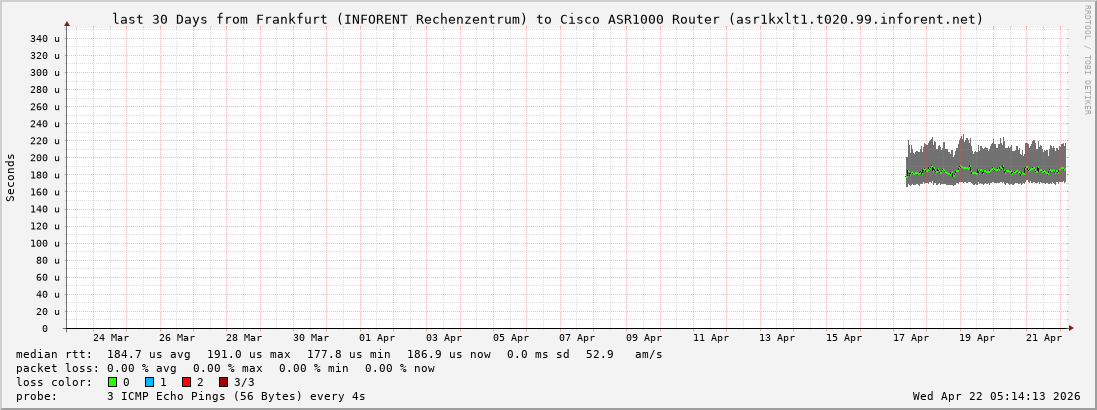The height and width of the screenshot is (410, 1097).
Task: Click the graph title about Cisco ASR1000 Router
Action: (548, 19)
